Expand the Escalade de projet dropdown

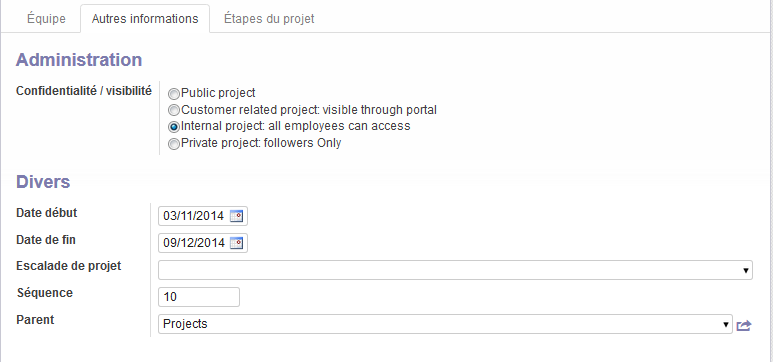[x=746, y=271]
